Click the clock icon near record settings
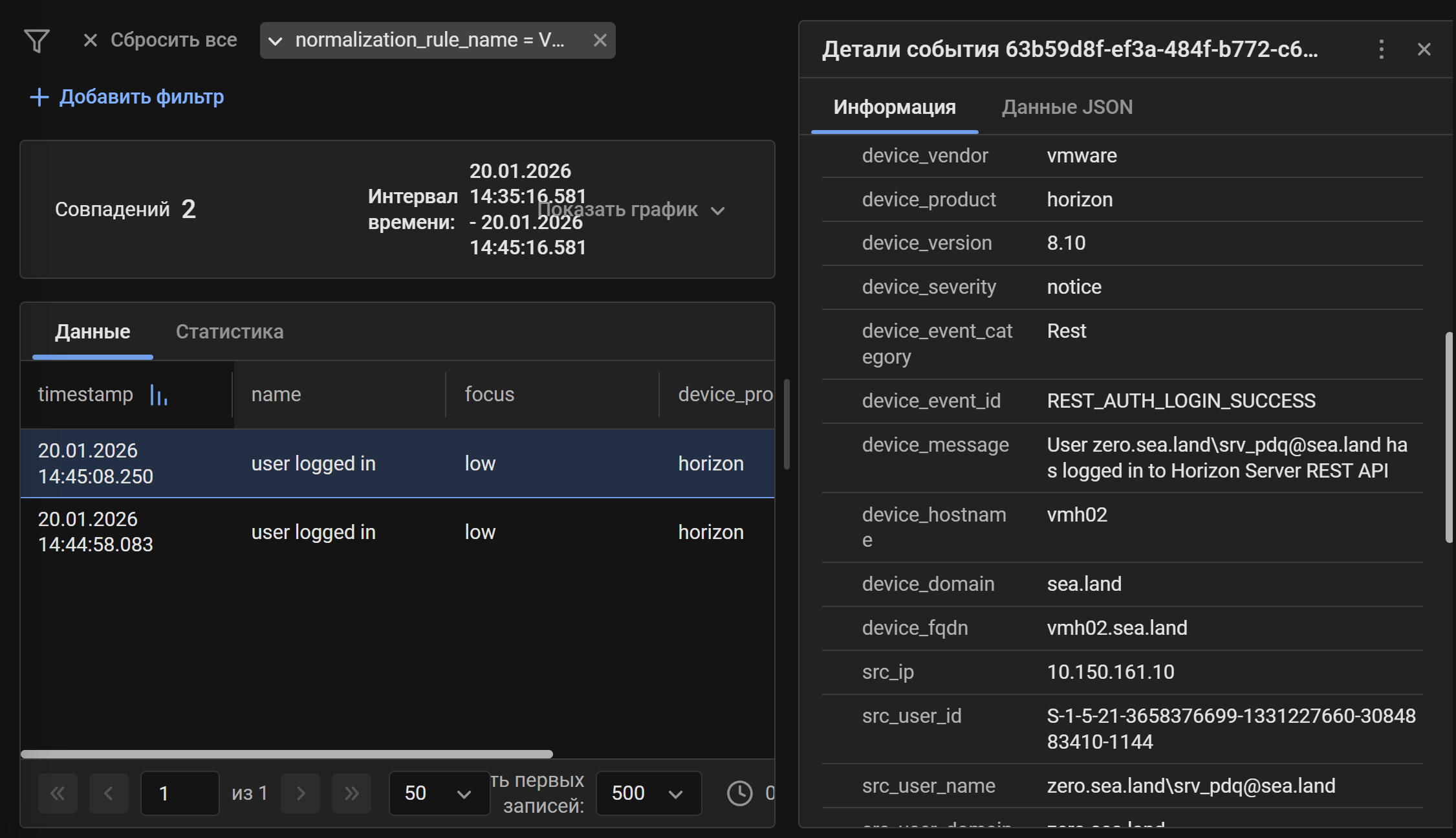Screen dimensions: 1456x838 click(739, 793)
